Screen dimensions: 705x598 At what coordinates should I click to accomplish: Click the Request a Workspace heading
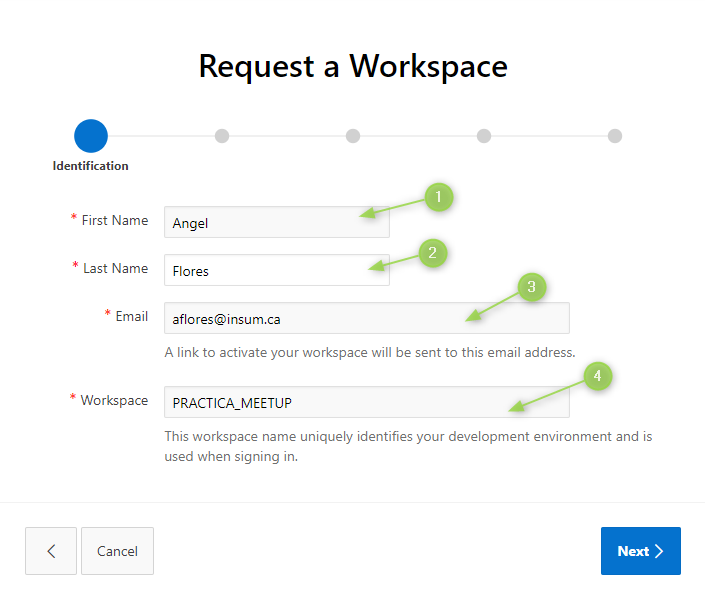point(353,66)
